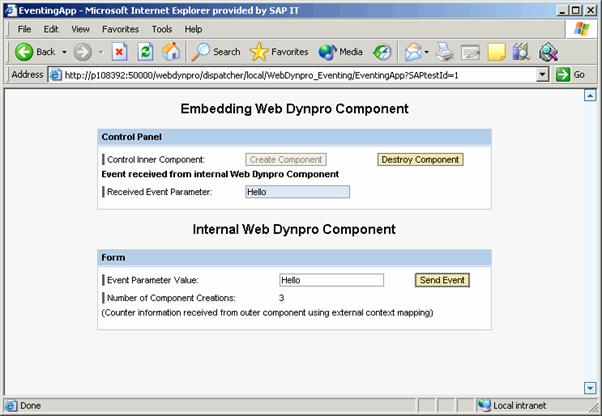Expand the Mail button dropdown arrow
The width and height of the screenshot is (602, 416).
pyautogui.click(x=427, y=52)
